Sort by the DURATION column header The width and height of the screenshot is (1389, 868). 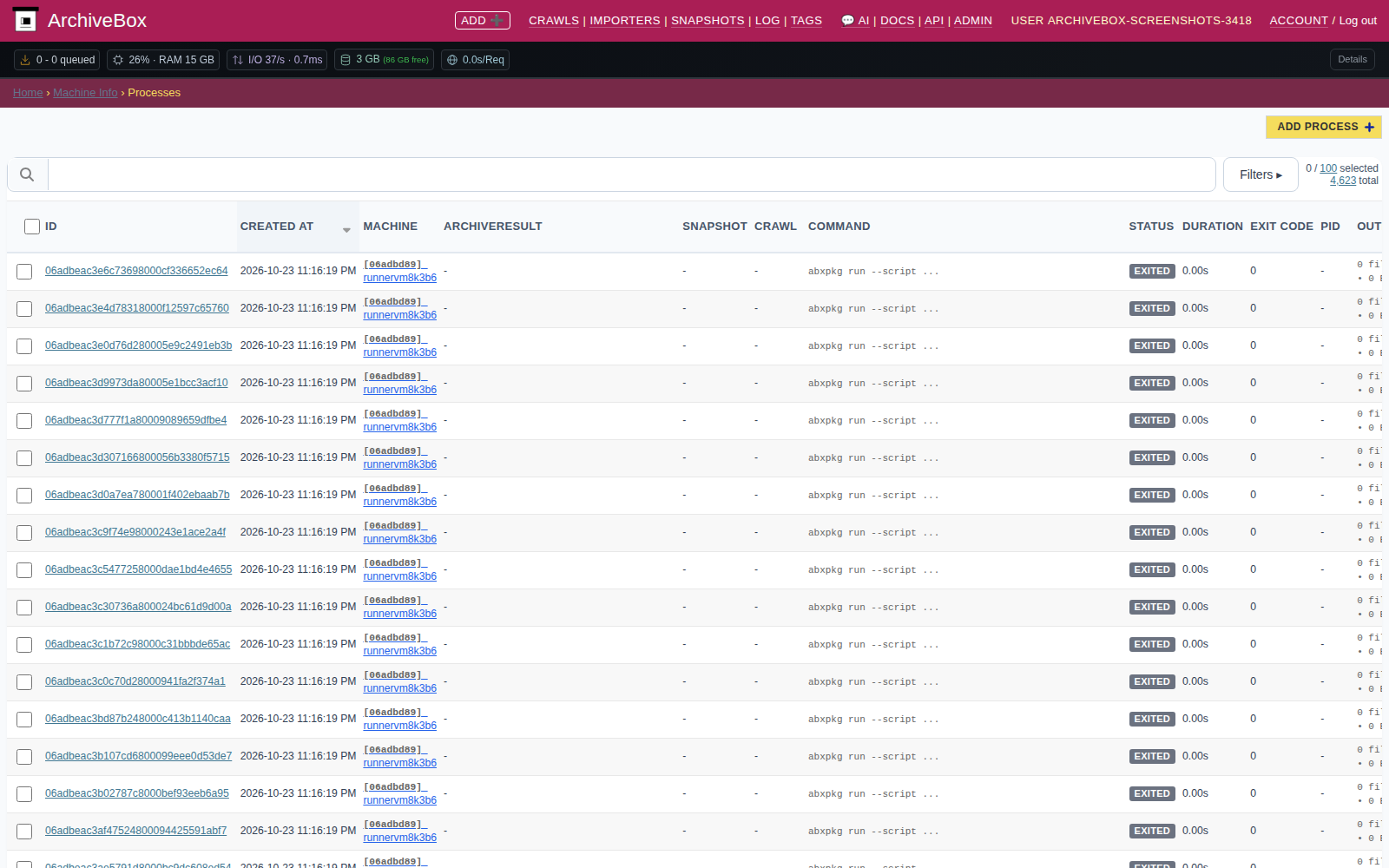1212,227
